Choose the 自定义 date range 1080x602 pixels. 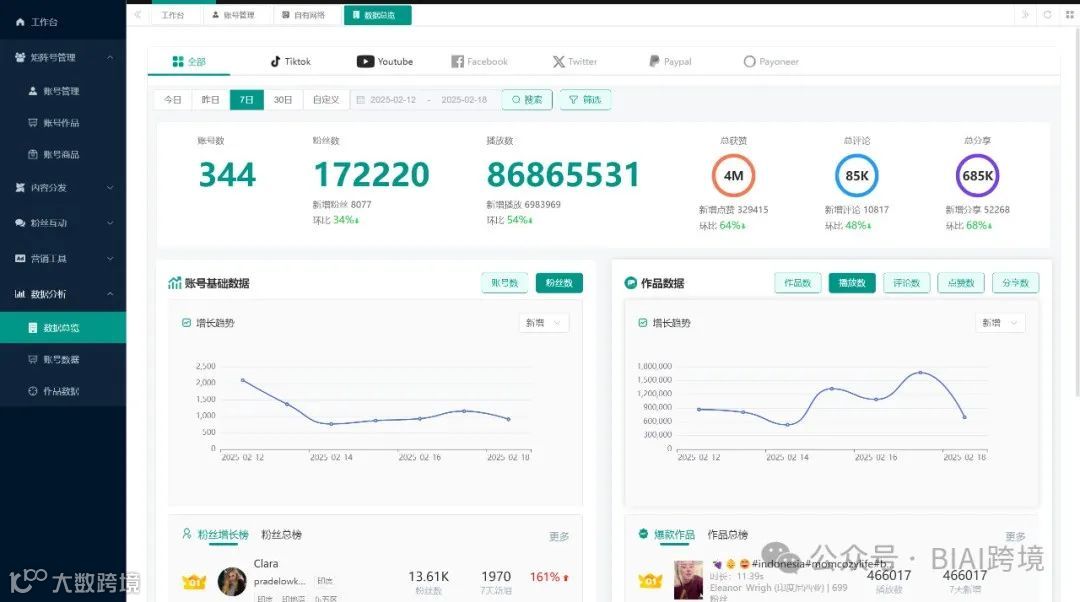[326, 100]
